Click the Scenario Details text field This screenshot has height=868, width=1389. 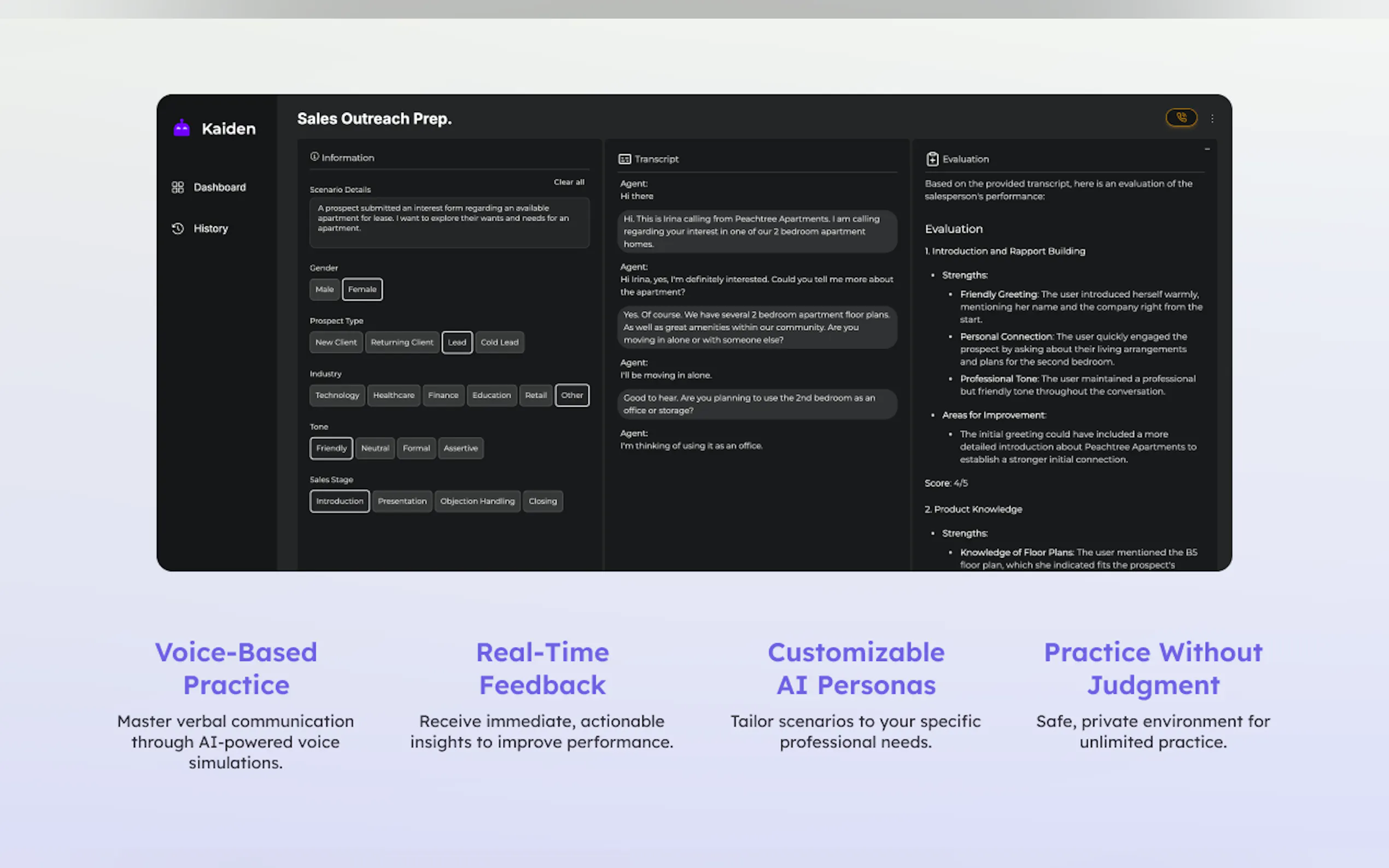tap(449, 223)
